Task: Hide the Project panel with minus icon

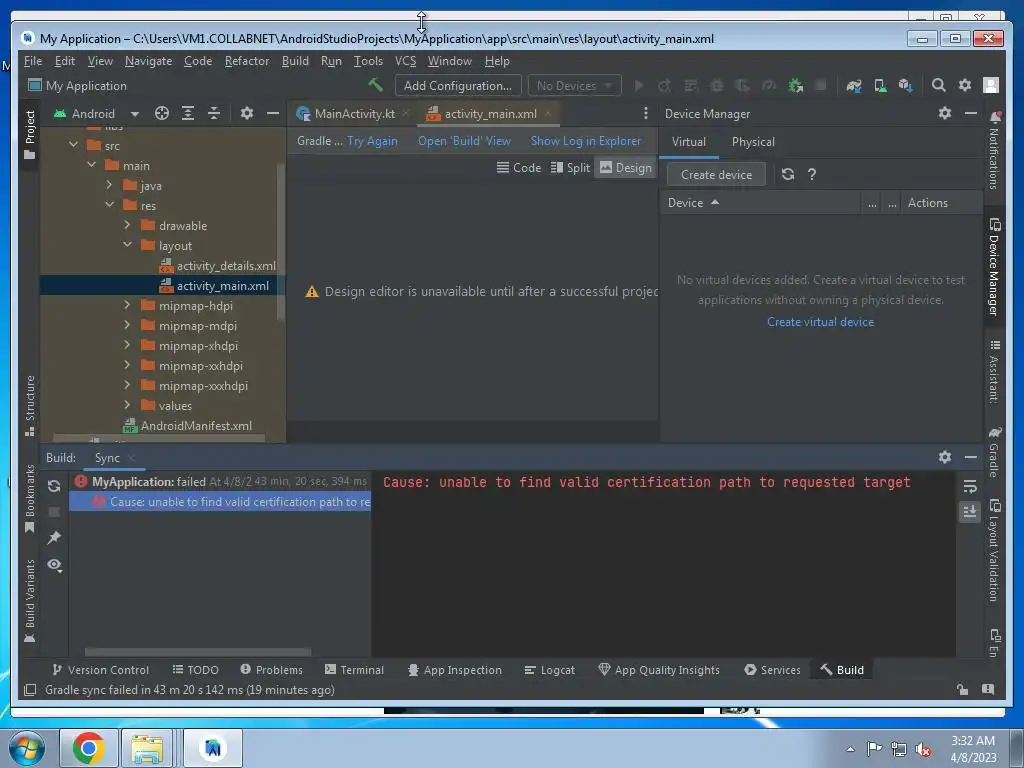Action: tap(273, 113)
